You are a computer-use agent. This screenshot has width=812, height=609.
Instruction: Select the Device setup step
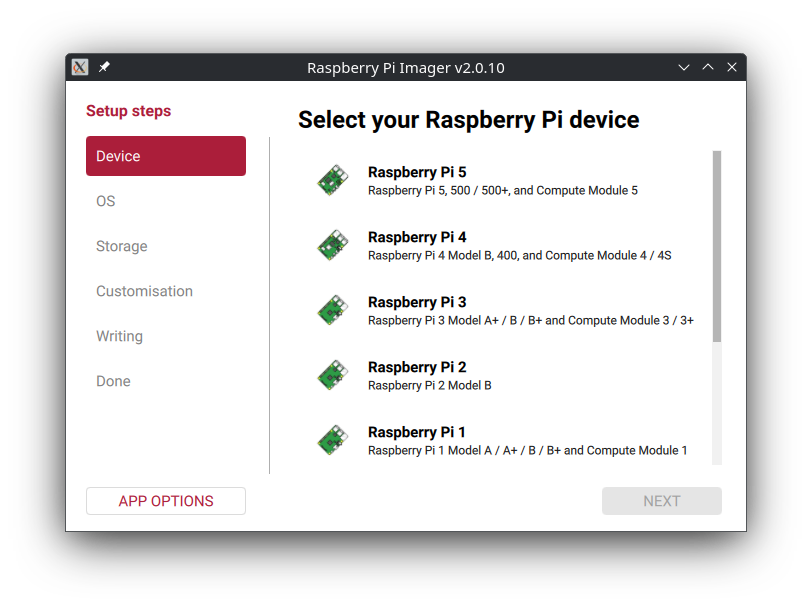166,156
